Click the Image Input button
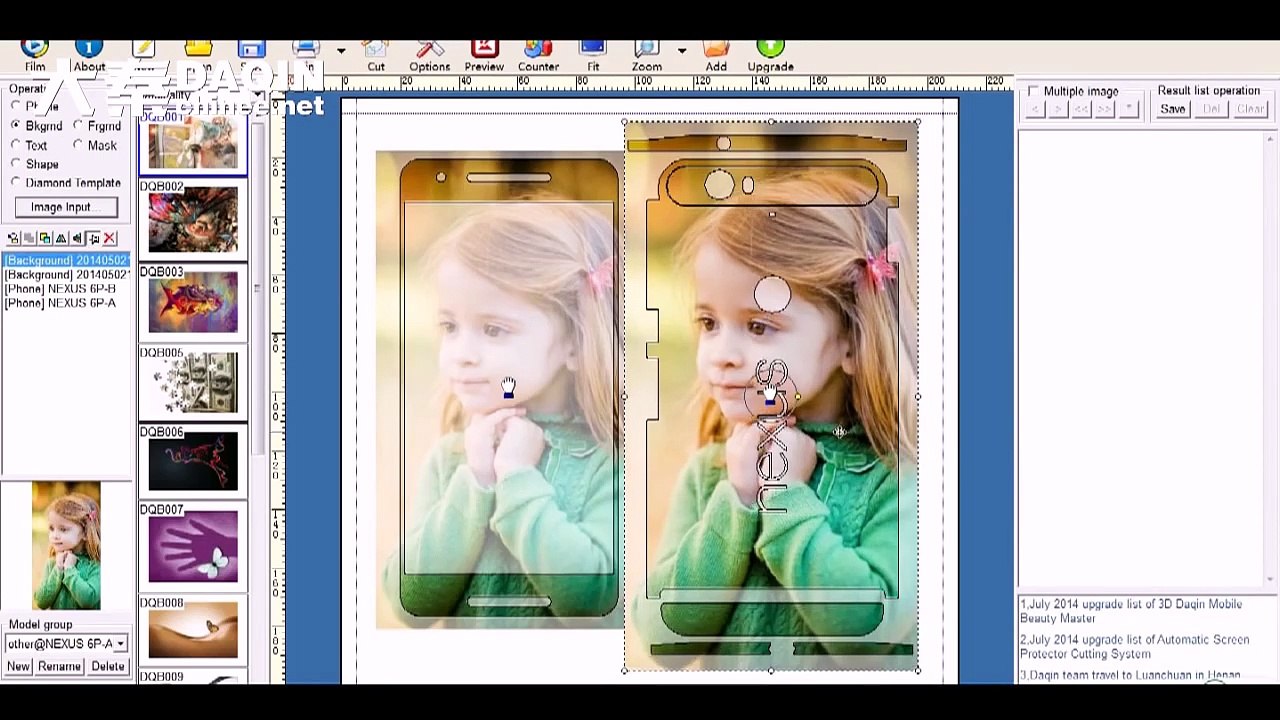Viewport: 1280px width, 720px height. point(66,207)
